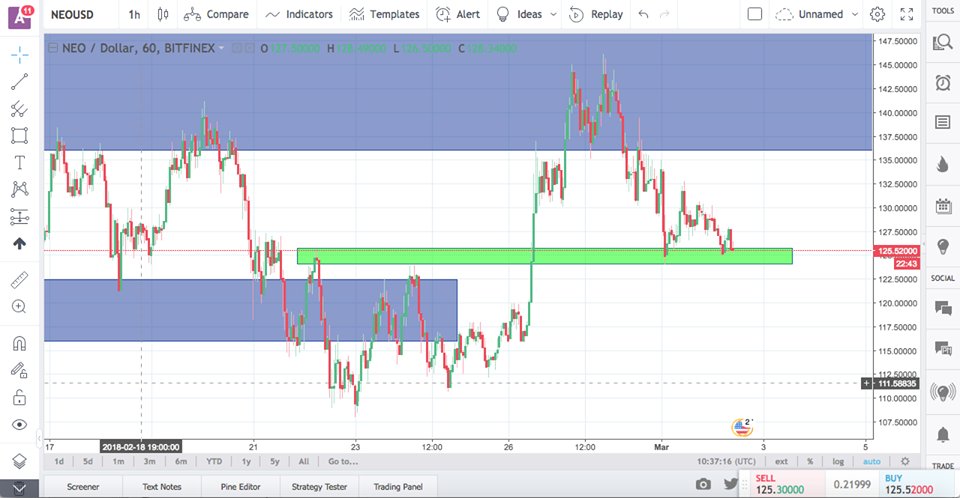Screen dimensions: 960x498
Task: Toggle percentage scale mode
Action: [x=810, y=461]
